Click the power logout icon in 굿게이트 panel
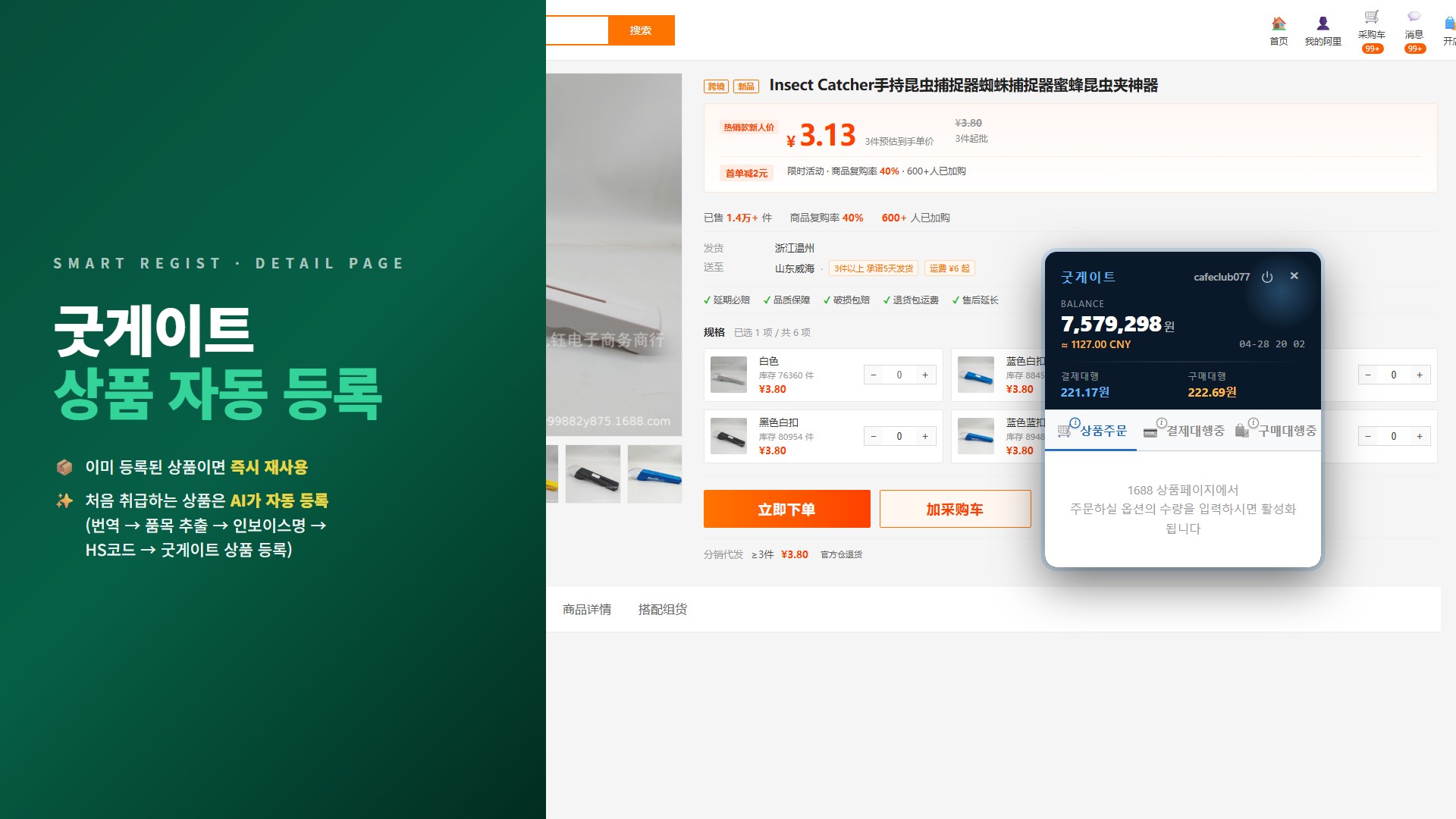The image size is (1456, 819). 1267,277
